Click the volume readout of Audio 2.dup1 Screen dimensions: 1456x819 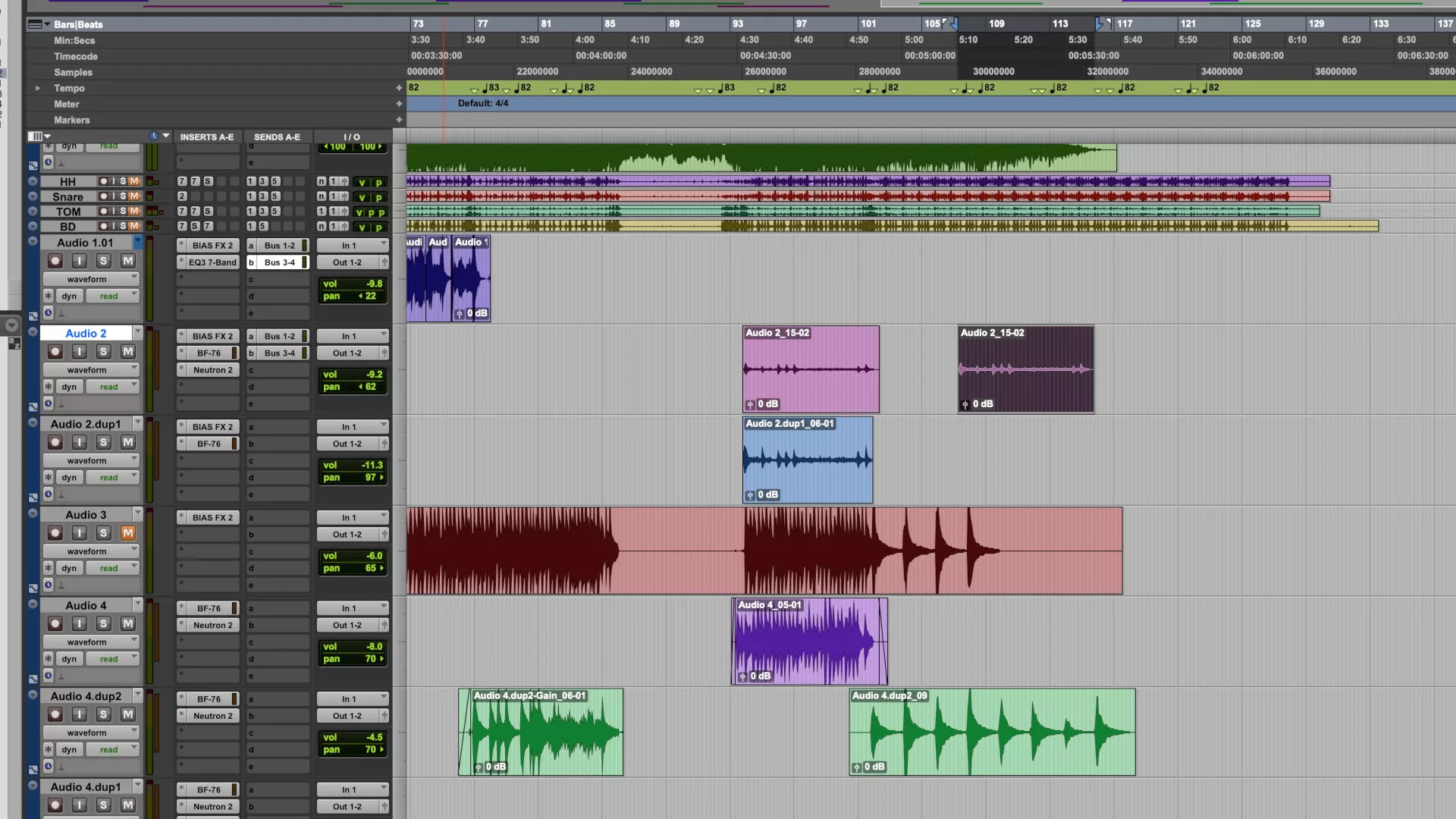353,465
